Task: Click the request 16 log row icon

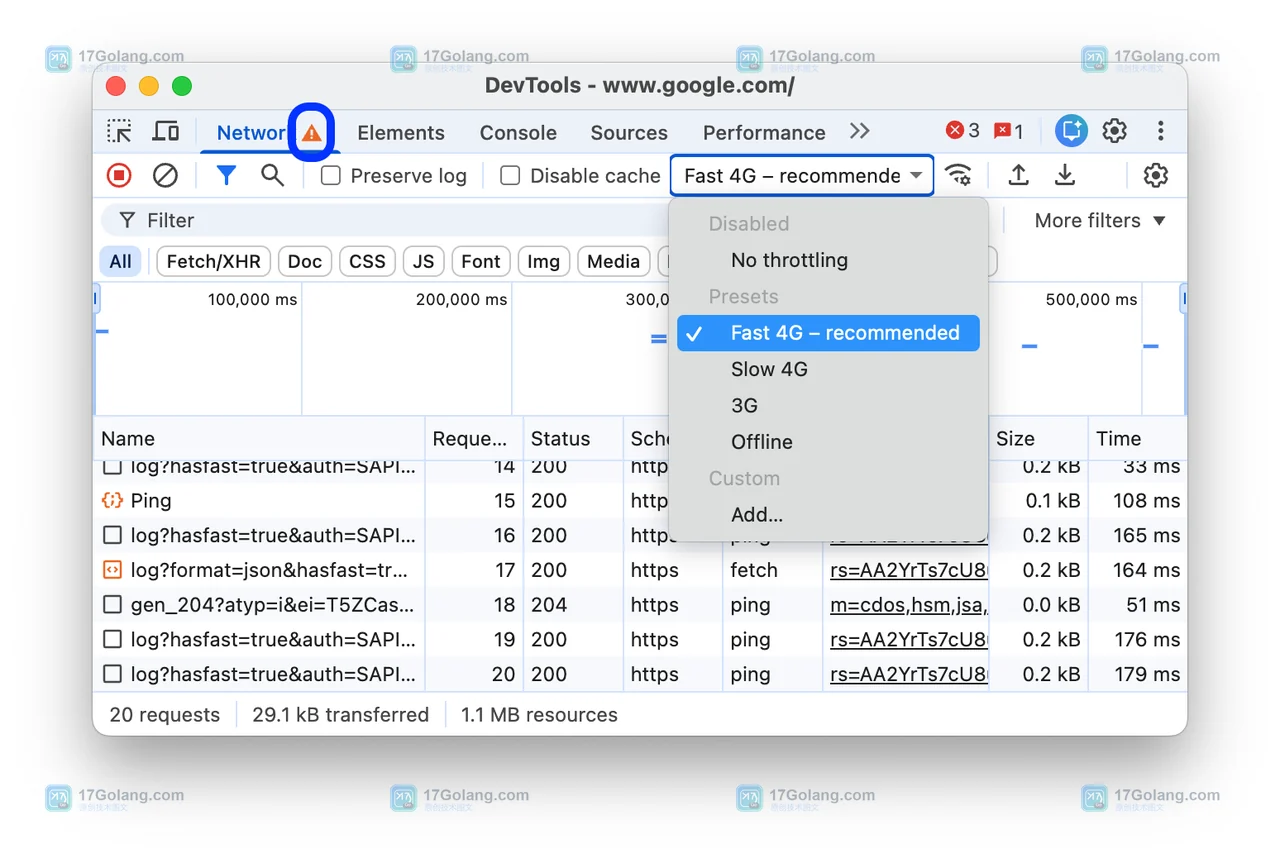Action: coord(113,536)
